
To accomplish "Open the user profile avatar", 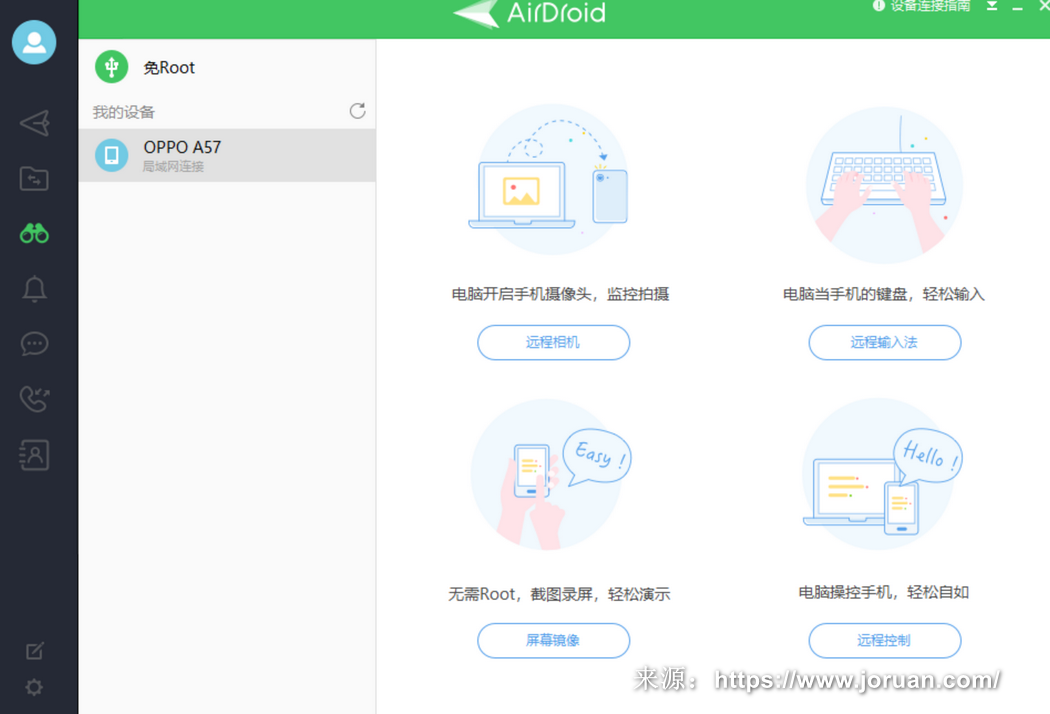I will tap(34, 42).
